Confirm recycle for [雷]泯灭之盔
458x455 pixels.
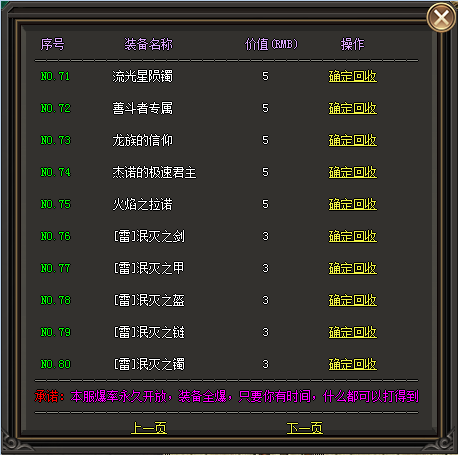click(353, 300)
